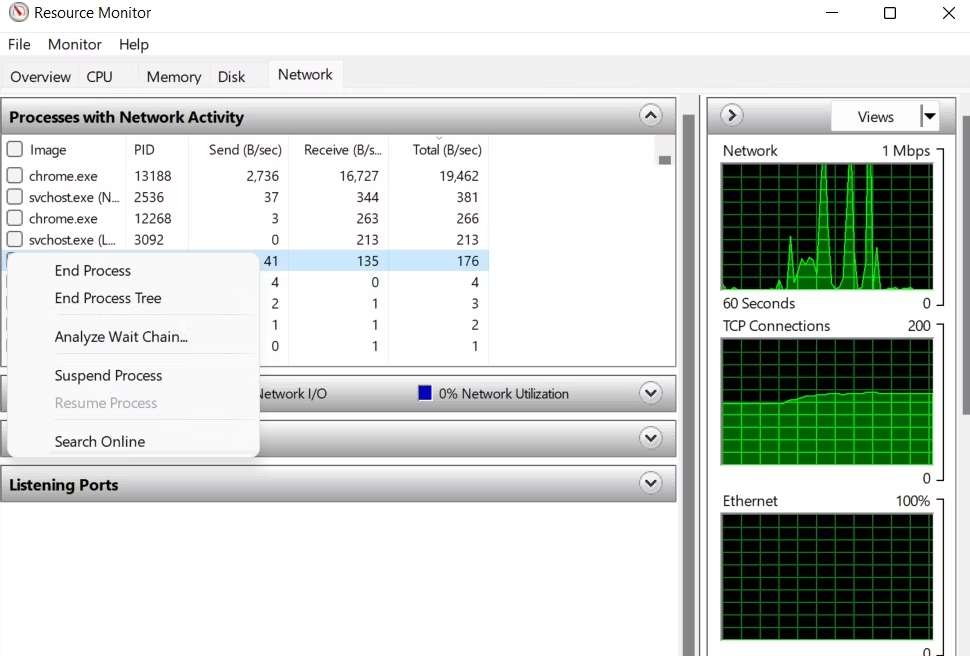Screen dimensions: 970x656
Task: Check the select-all Image header checkbox
Action: [x=15, y=150]
